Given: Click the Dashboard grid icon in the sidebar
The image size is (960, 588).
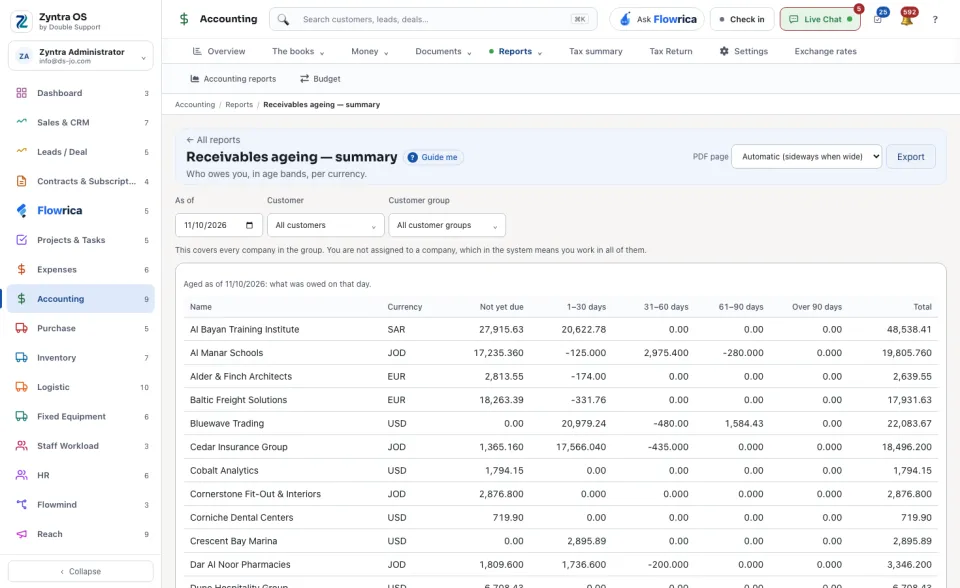Looking at the screenshot, I should pyautogui.click(x=21, y=93).
